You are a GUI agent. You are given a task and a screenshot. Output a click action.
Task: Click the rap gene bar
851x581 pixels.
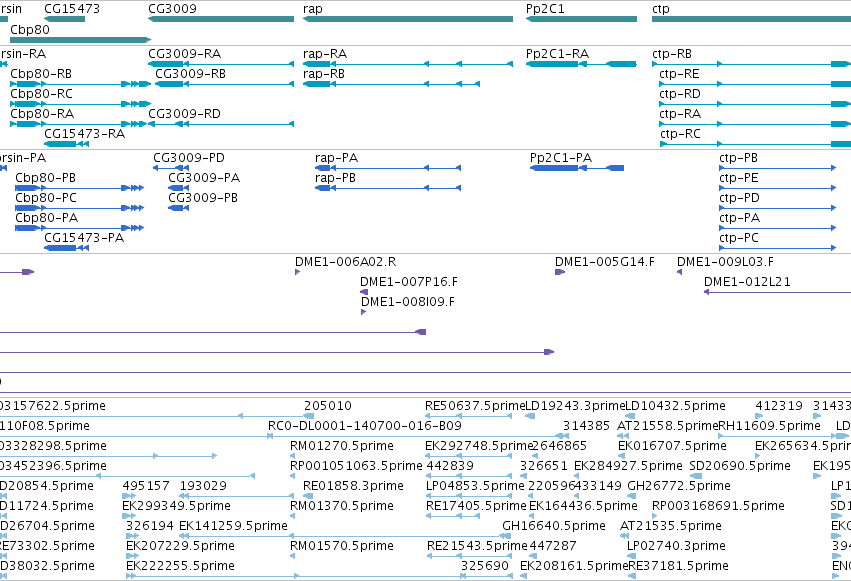(x=408, y=19)
